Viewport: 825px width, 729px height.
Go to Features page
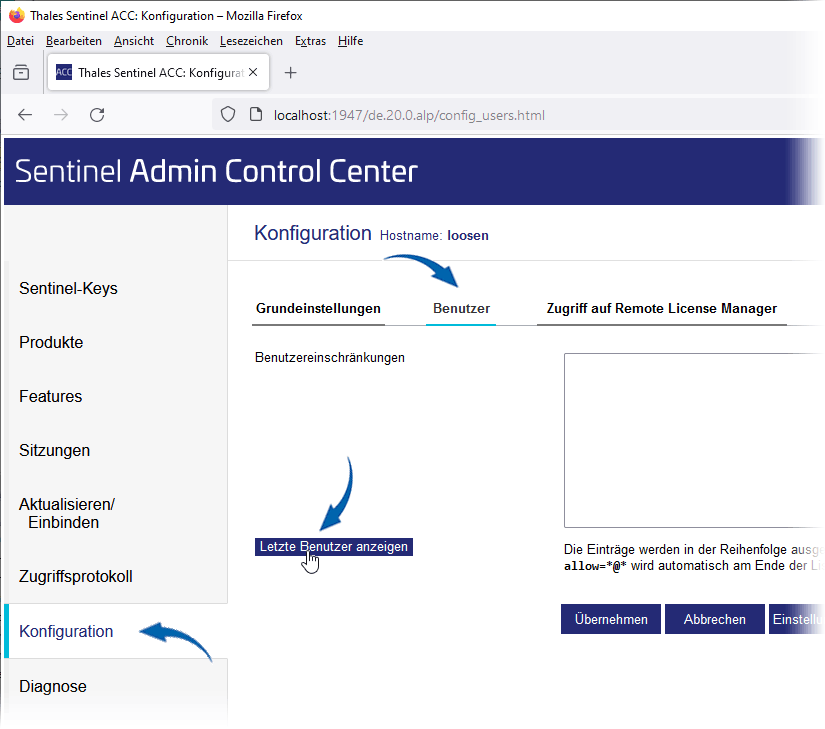coord(51,396)
